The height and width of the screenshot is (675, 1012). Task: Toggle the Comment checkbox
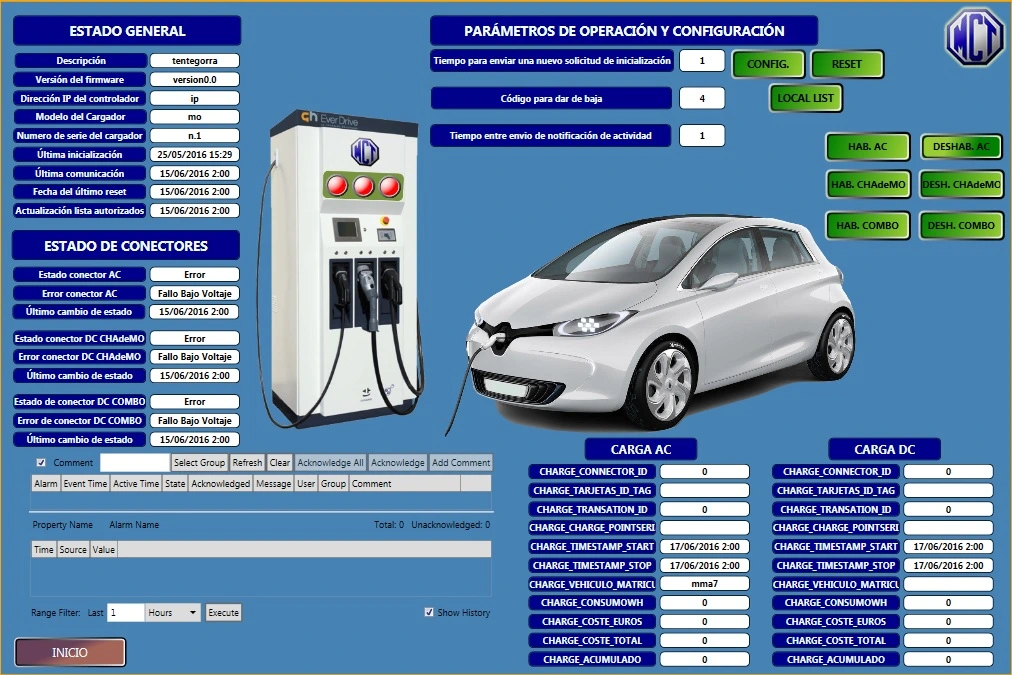coord(41,463)
